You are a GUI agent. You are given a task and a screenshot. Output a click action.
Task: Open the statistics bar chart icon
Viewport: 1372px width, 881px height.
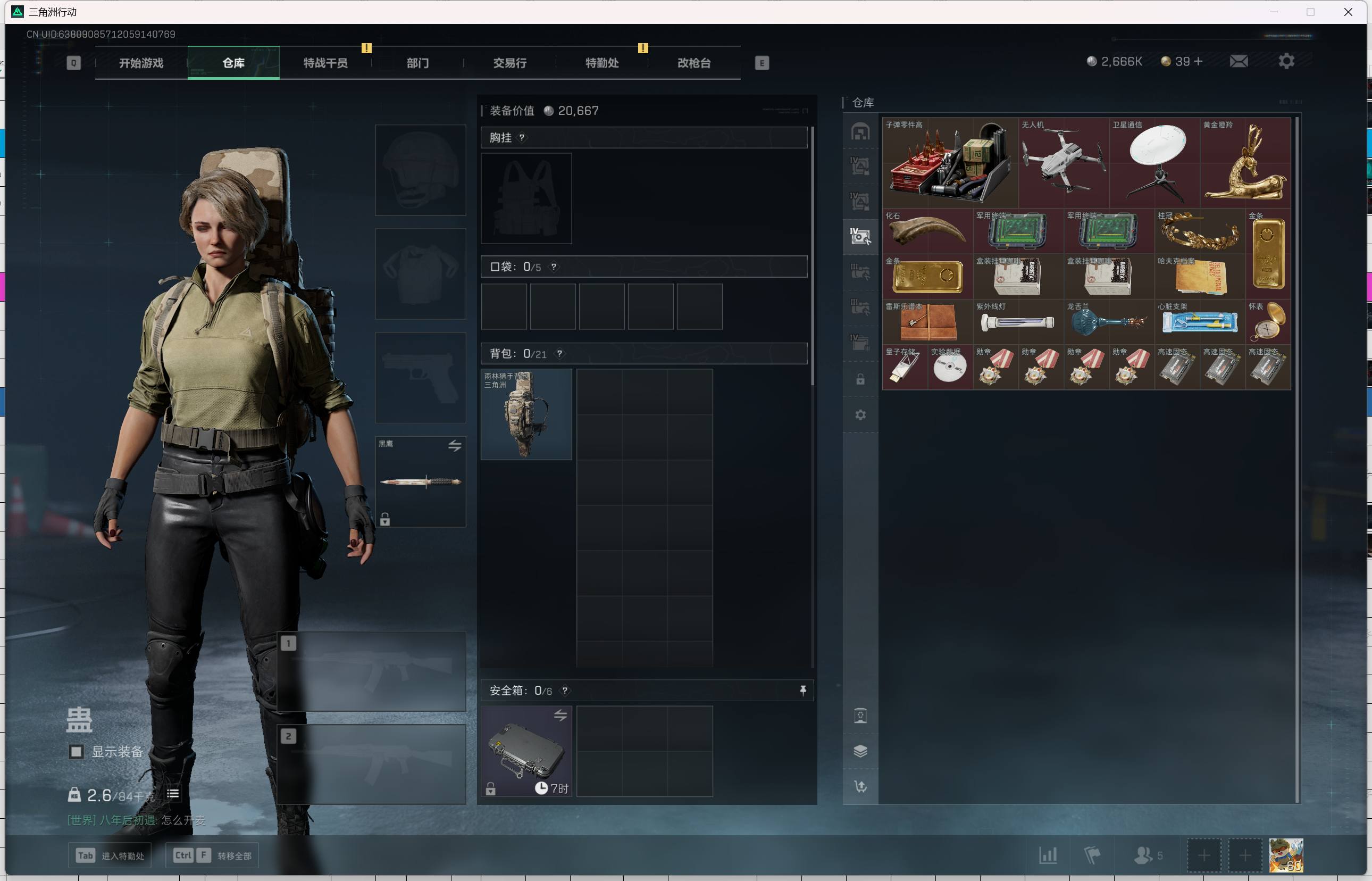[1047, 855]
